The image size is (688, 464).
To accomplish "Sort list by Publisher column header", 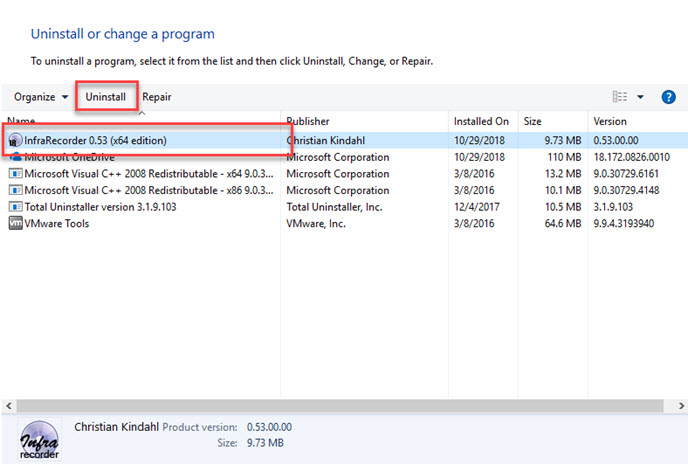I will click(308, 121).
